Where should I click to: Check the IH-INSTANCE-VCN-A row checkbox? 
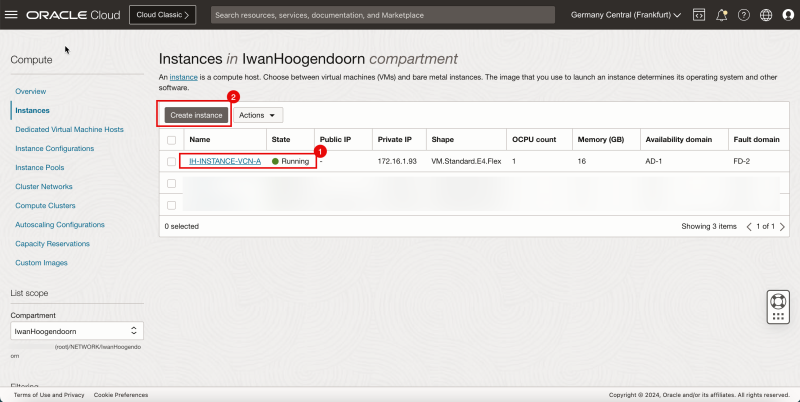(x=172, y=162)
